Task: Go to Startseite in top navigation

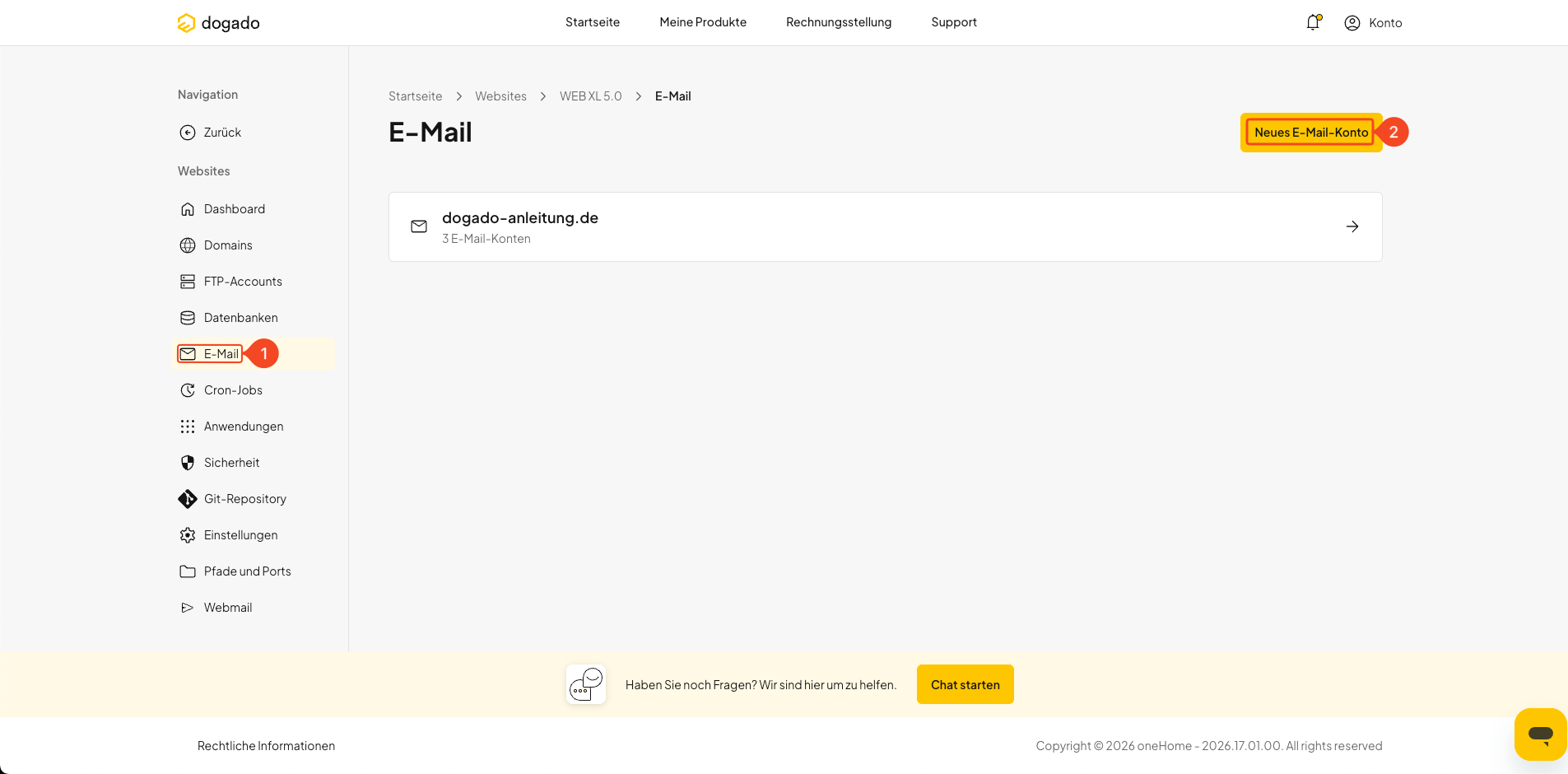Action: (593, 22)
